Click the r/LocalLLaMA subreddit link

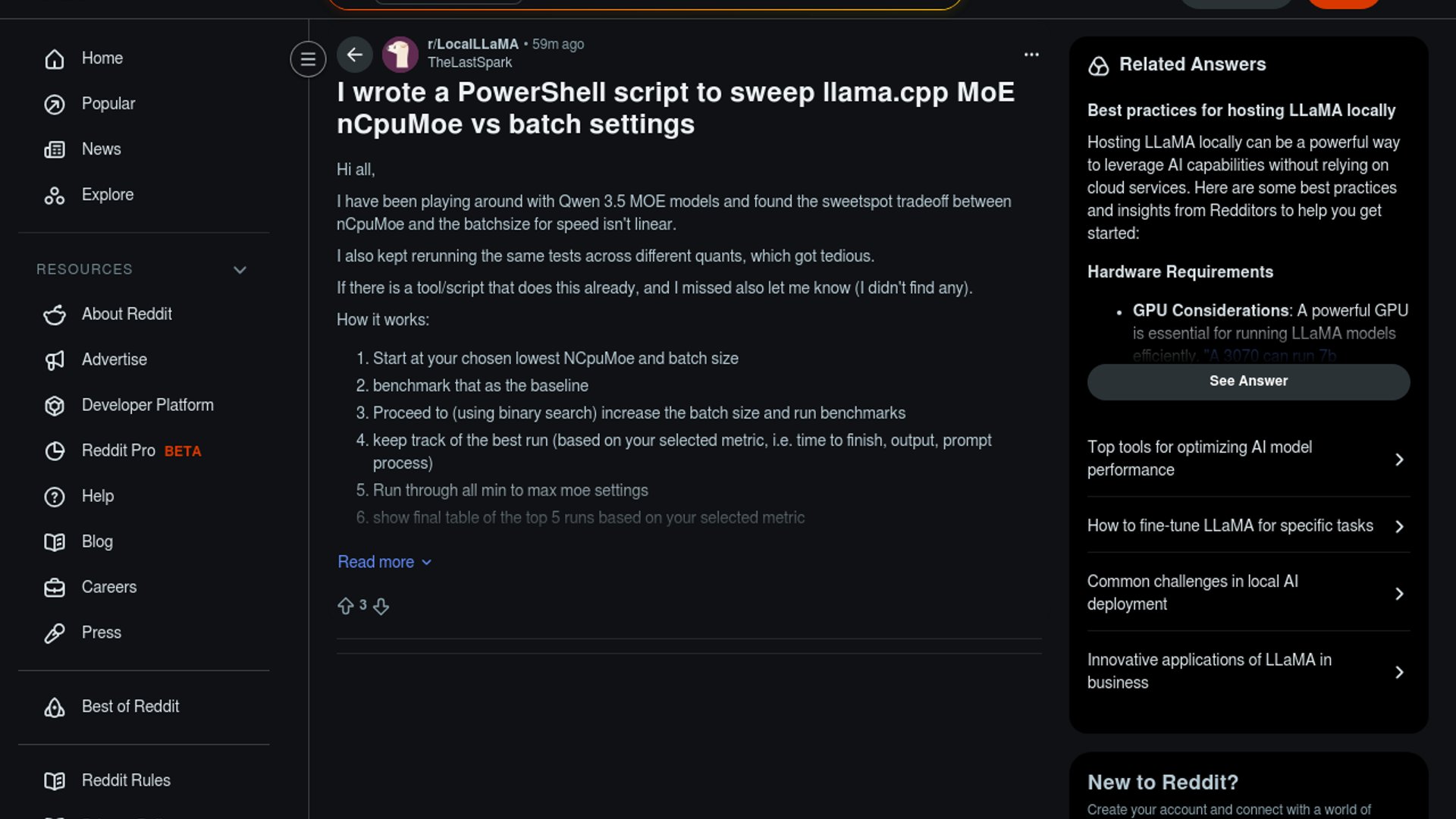472,44
